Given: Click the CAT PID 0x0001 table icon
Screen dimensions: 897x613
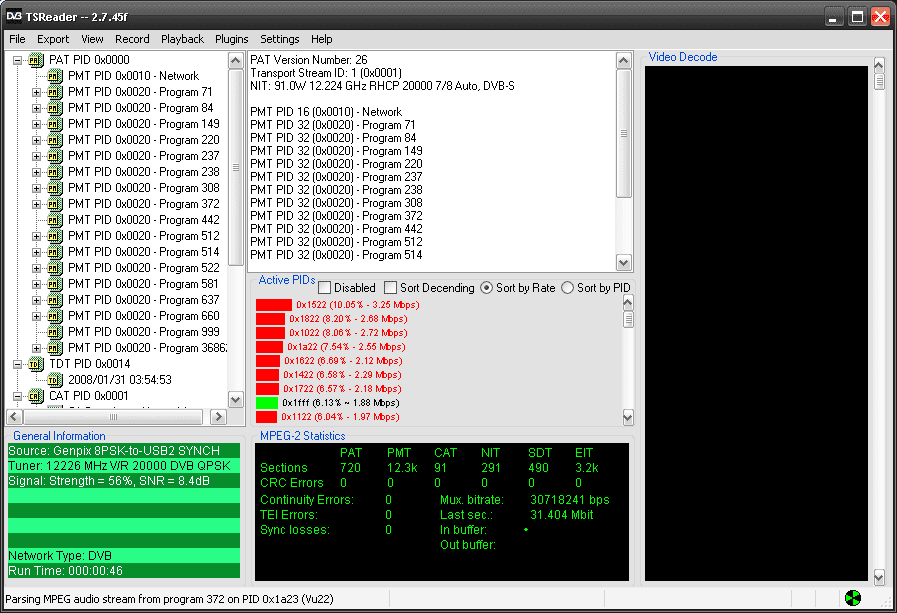Looking at the screenshot, I should tap(35, 396).
